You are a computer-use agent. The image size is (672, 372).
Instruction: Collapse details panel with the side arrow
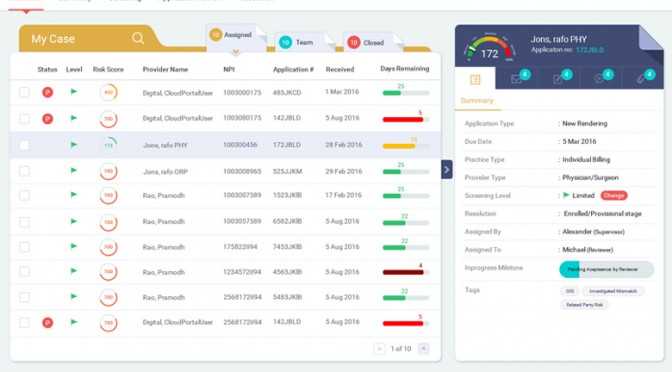pyautogui.click(x=447, y=170)
